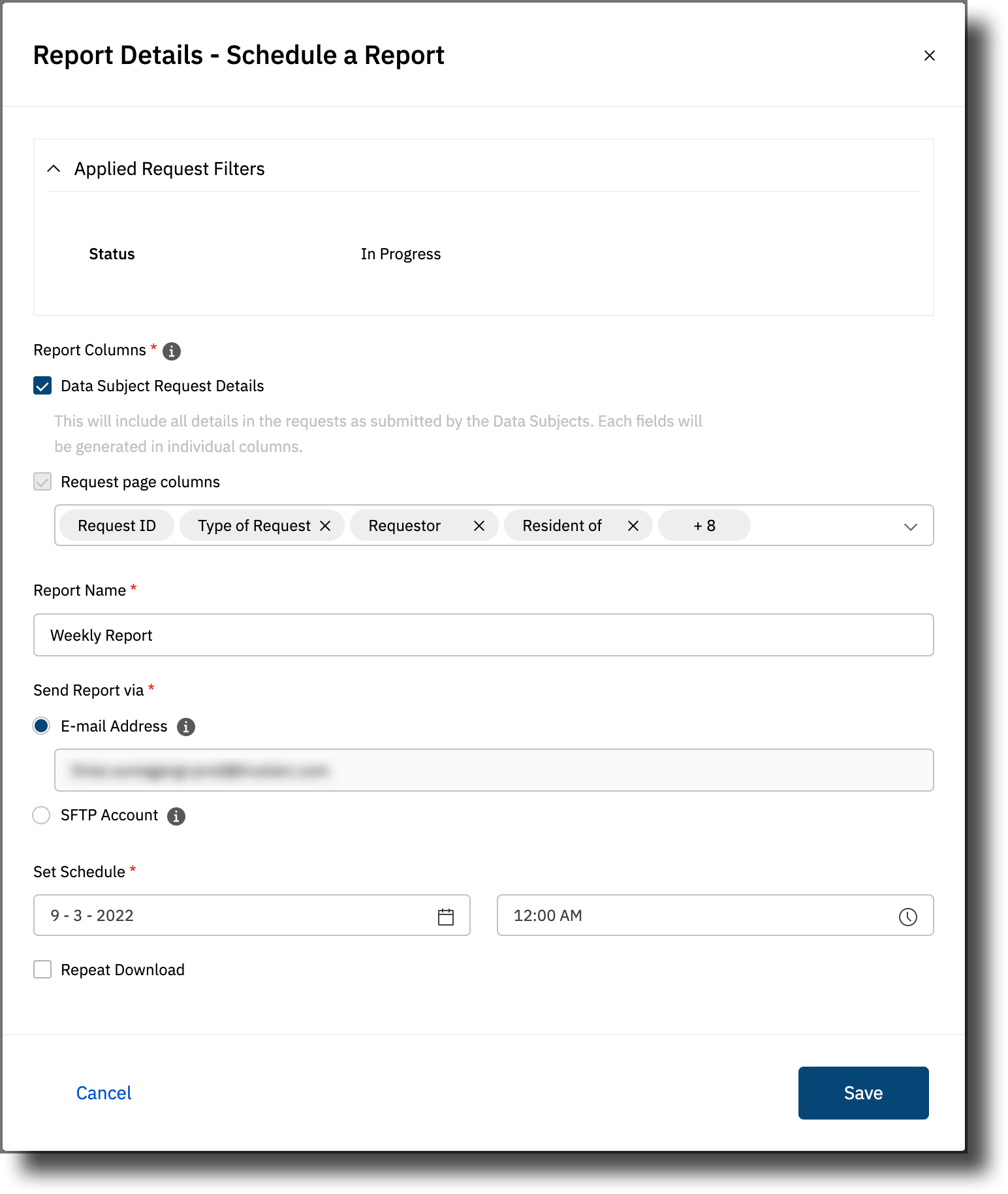Click the Cancel link
Screen dimensions: 1008x1194
104,1093
